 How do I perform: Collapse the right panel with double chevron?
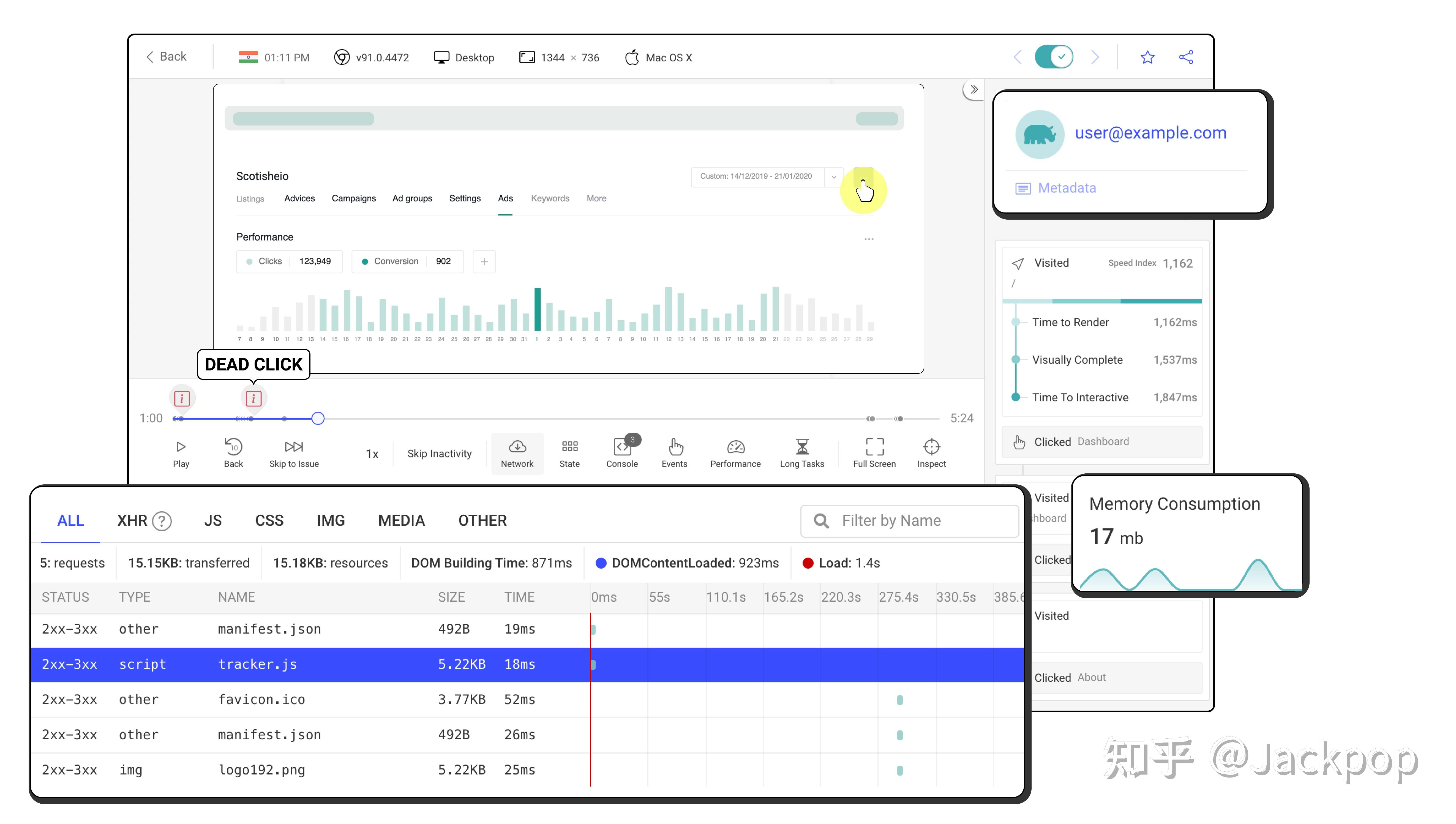[973, 89]
